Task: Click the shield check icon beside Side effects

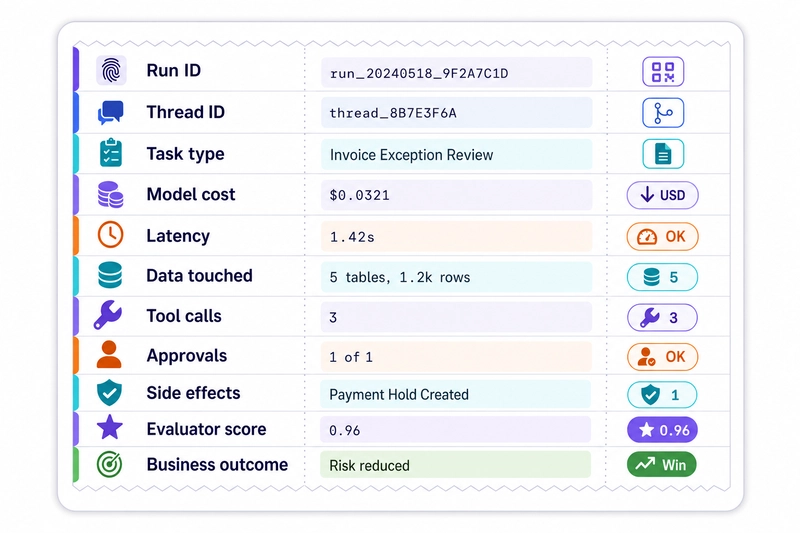Action: tap(109, 392)
